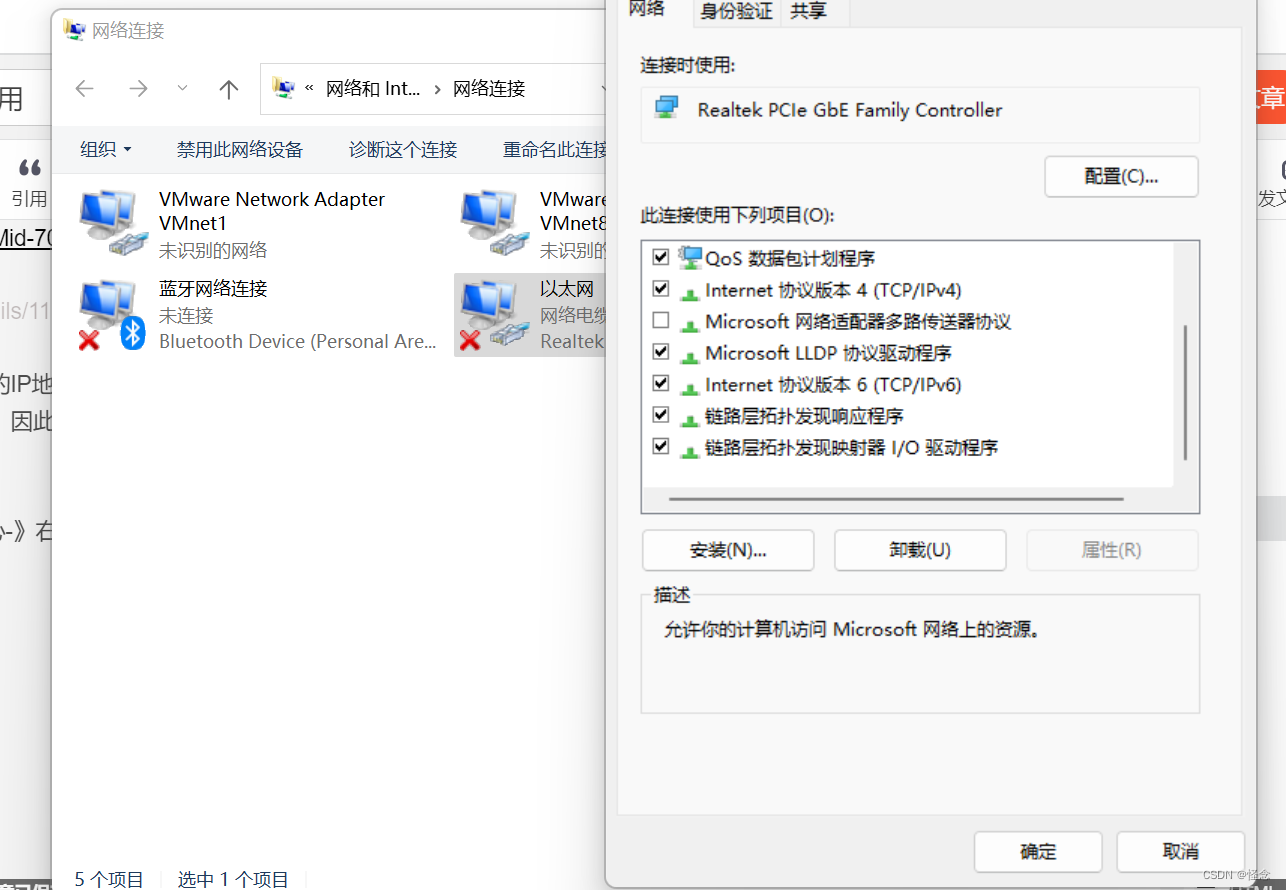Click the 安装(N)... button
Screen dimensions: 1286x890
728,550
